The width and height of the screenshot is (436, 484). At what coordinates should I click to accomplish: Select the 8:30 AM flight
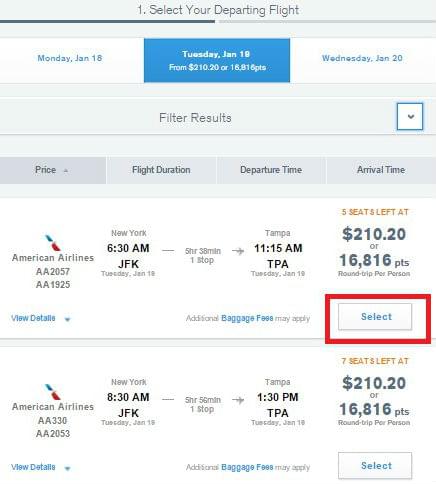coord(375,466)
